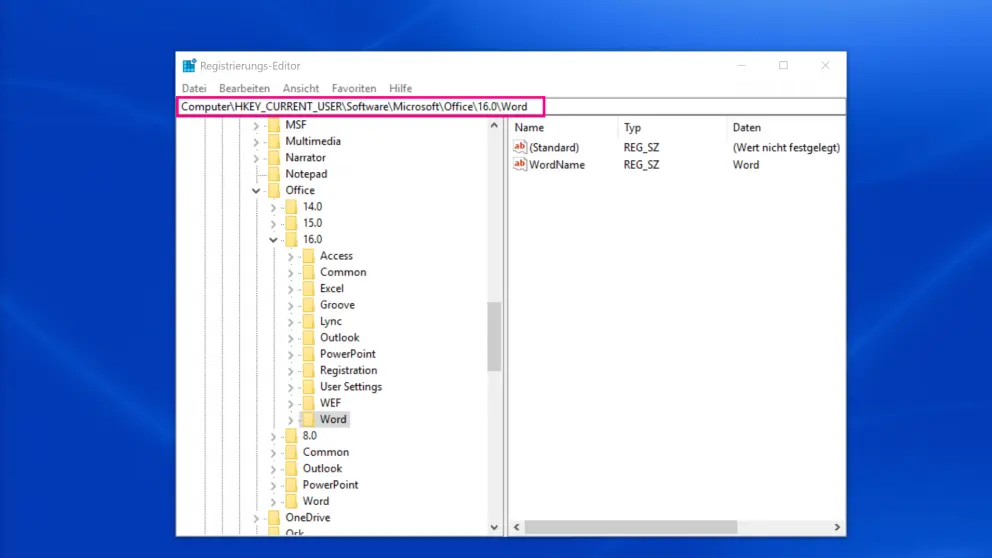Expand the 14.0 key node

click(273, 207)
